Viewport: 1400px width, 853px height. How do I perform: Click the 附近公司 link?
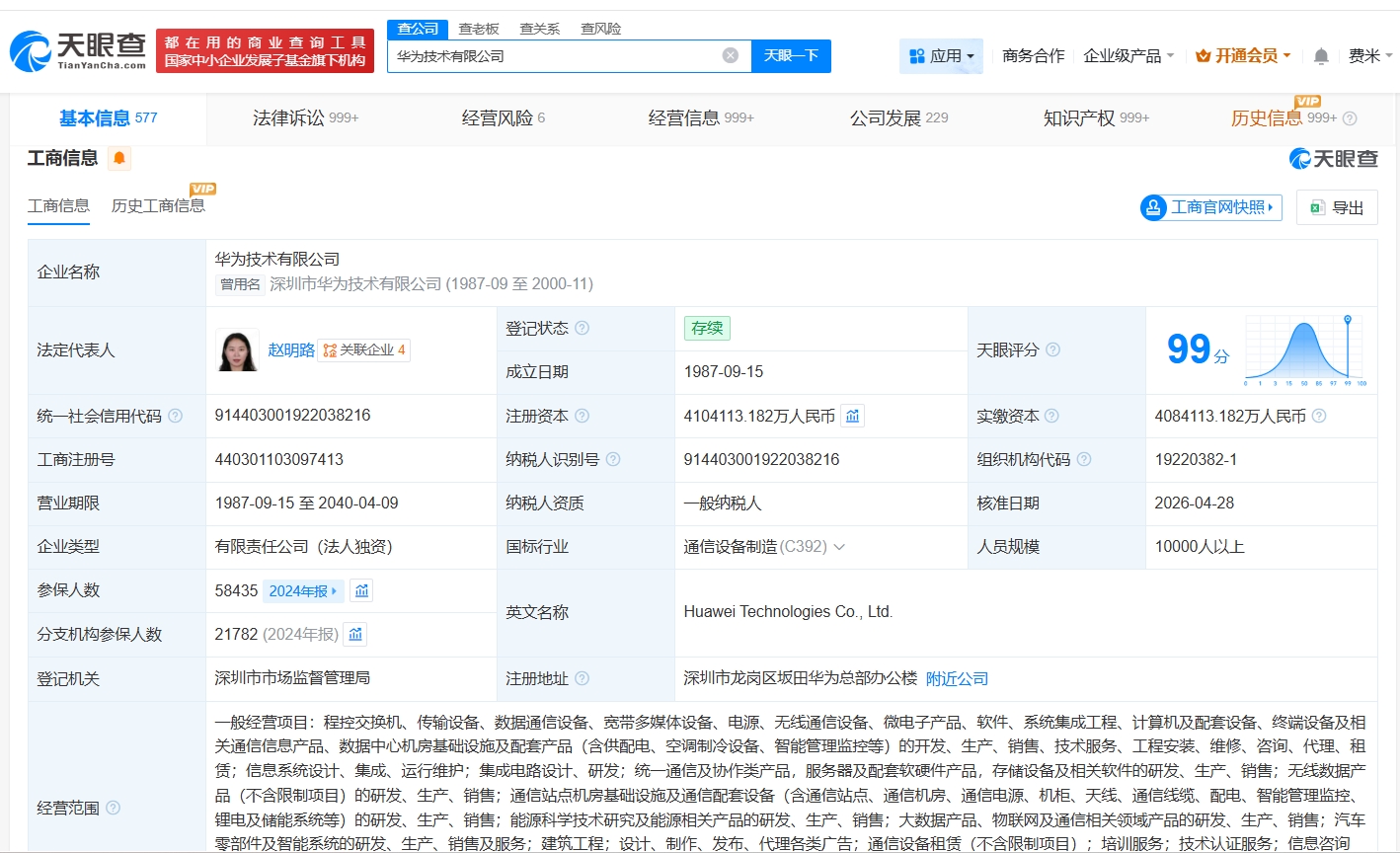(x=957, y=679)
